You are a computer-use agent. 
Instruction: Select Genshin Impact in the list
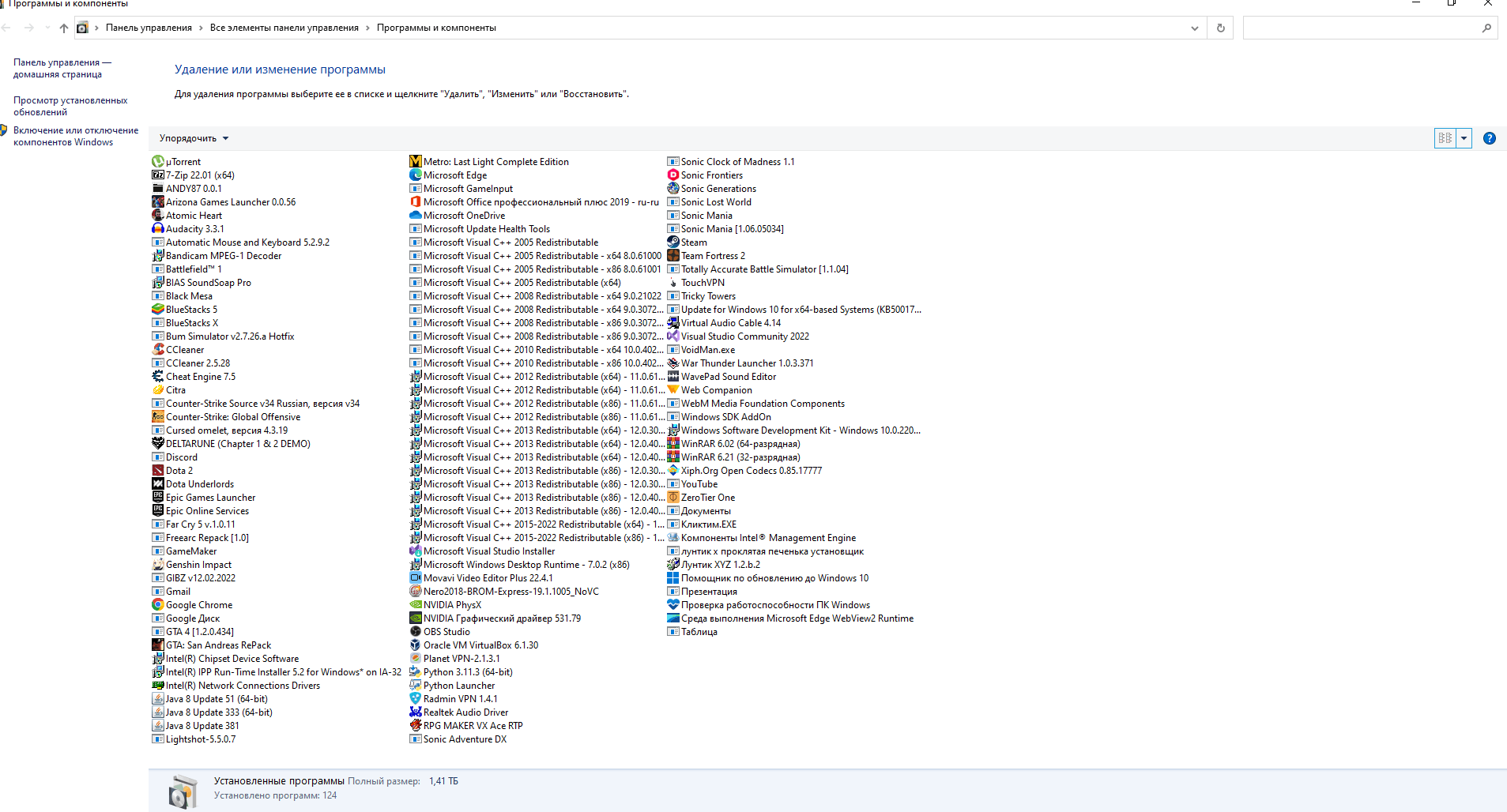pyautogui.click(x=192, y=564)
